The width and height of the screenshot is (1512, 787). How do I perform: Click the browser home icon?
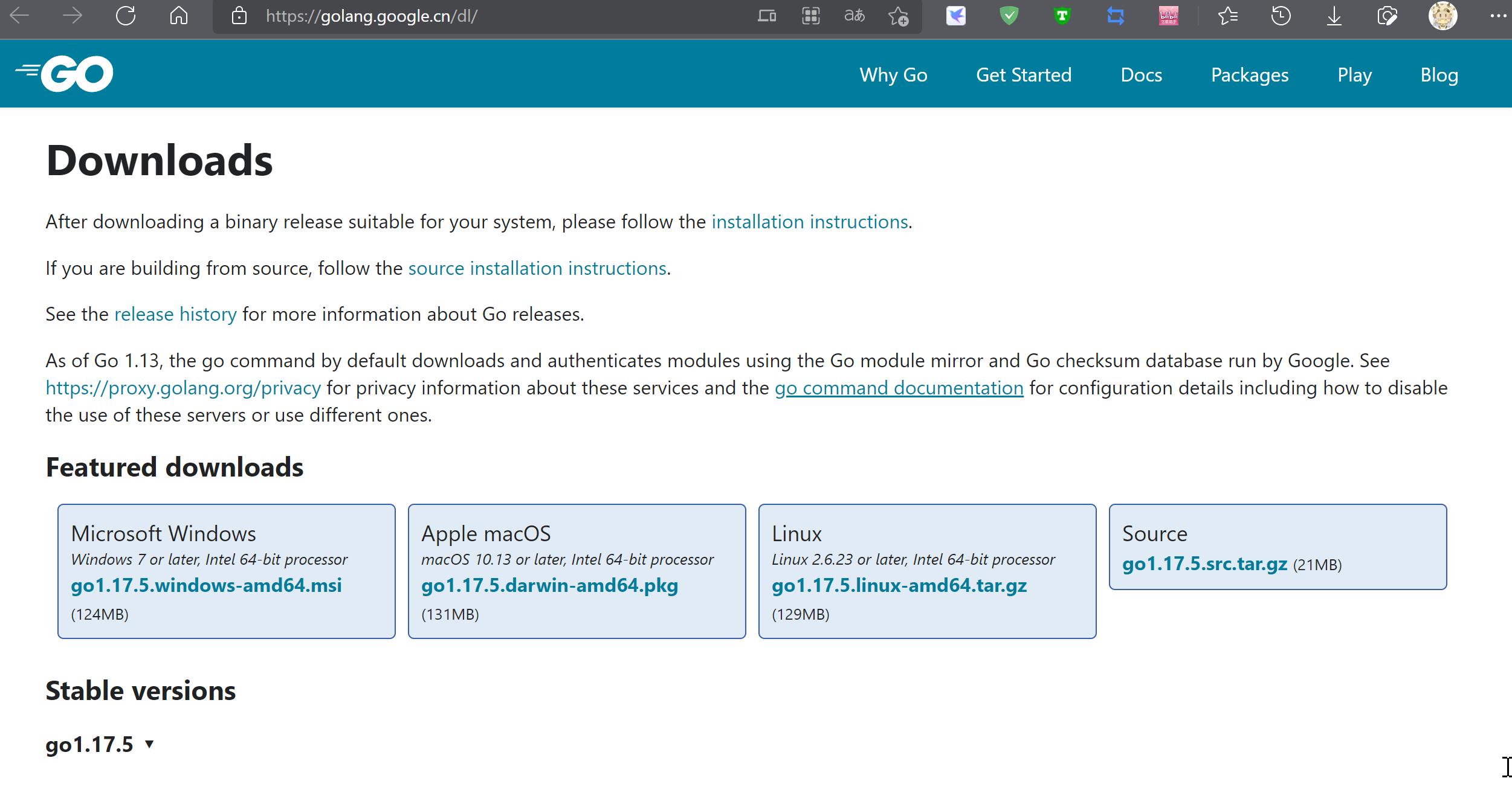click(178, 16)
